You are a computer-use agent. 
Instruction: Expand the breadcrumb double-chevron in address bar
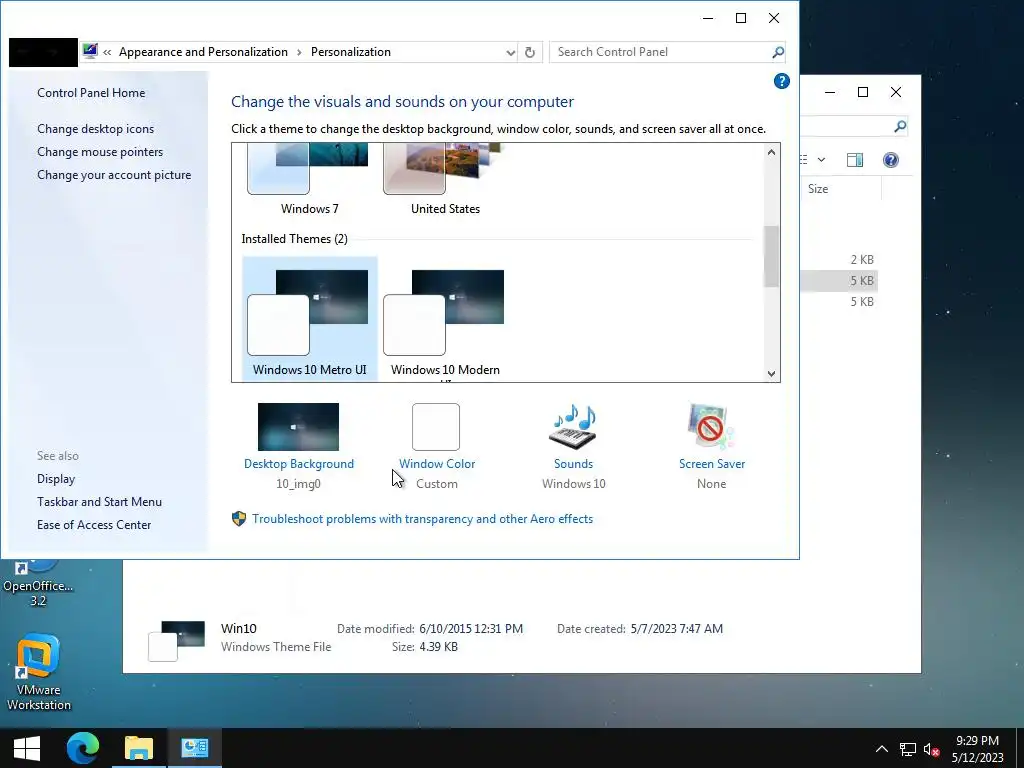pyautogui.click(x=107, y=52)
